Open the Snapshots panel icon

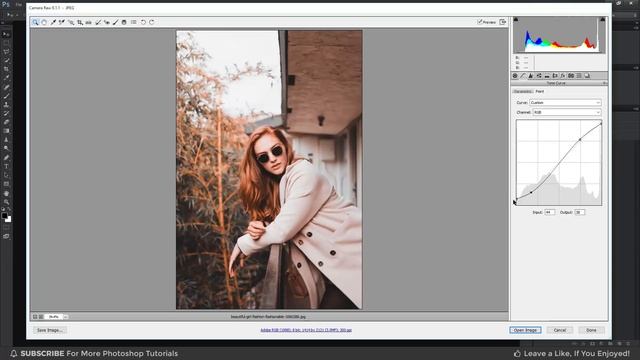[x=587, y=76]
